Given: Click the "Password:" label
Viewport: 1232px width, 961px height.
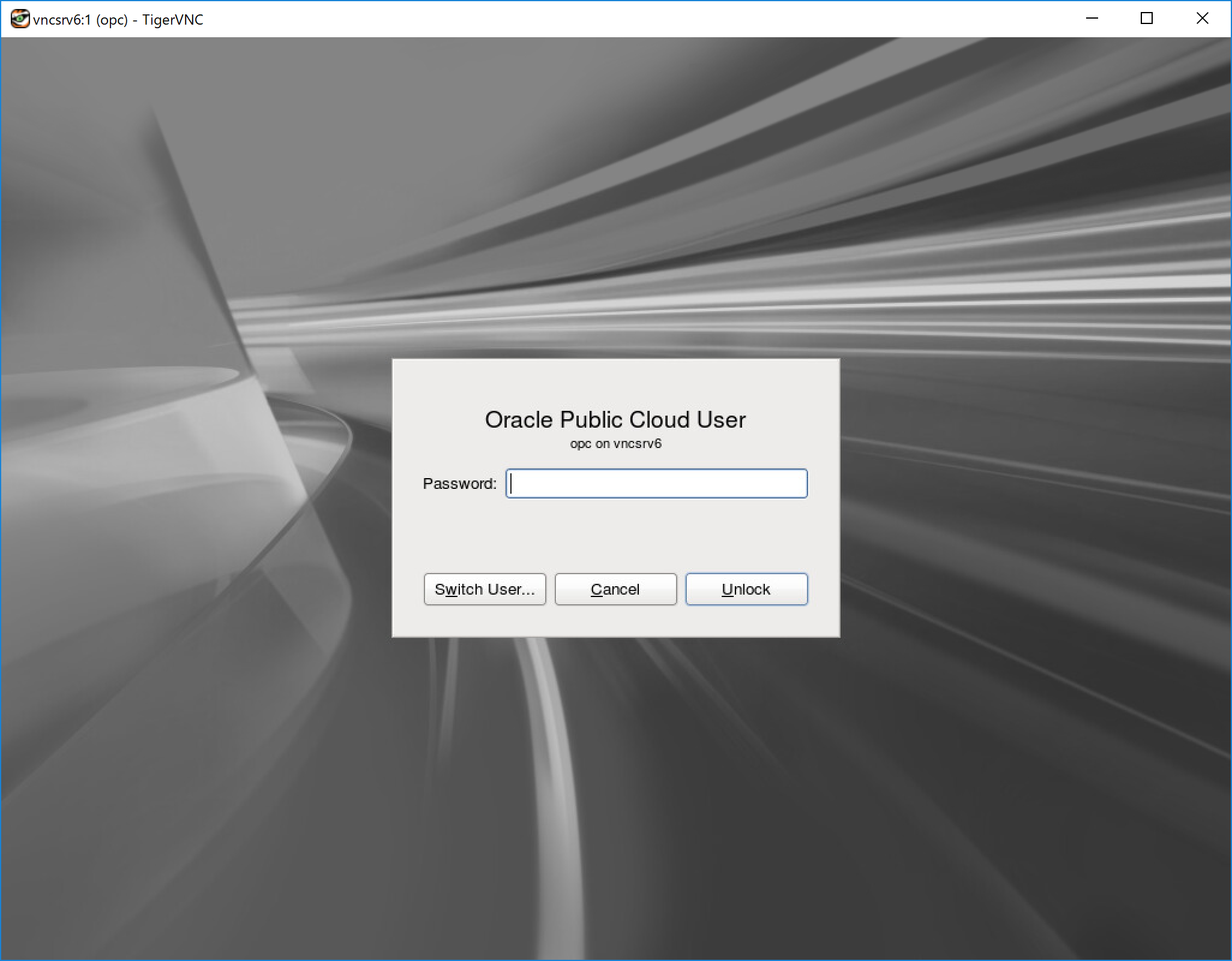Looking at the screenshot, I should click(x=459, y=484).
